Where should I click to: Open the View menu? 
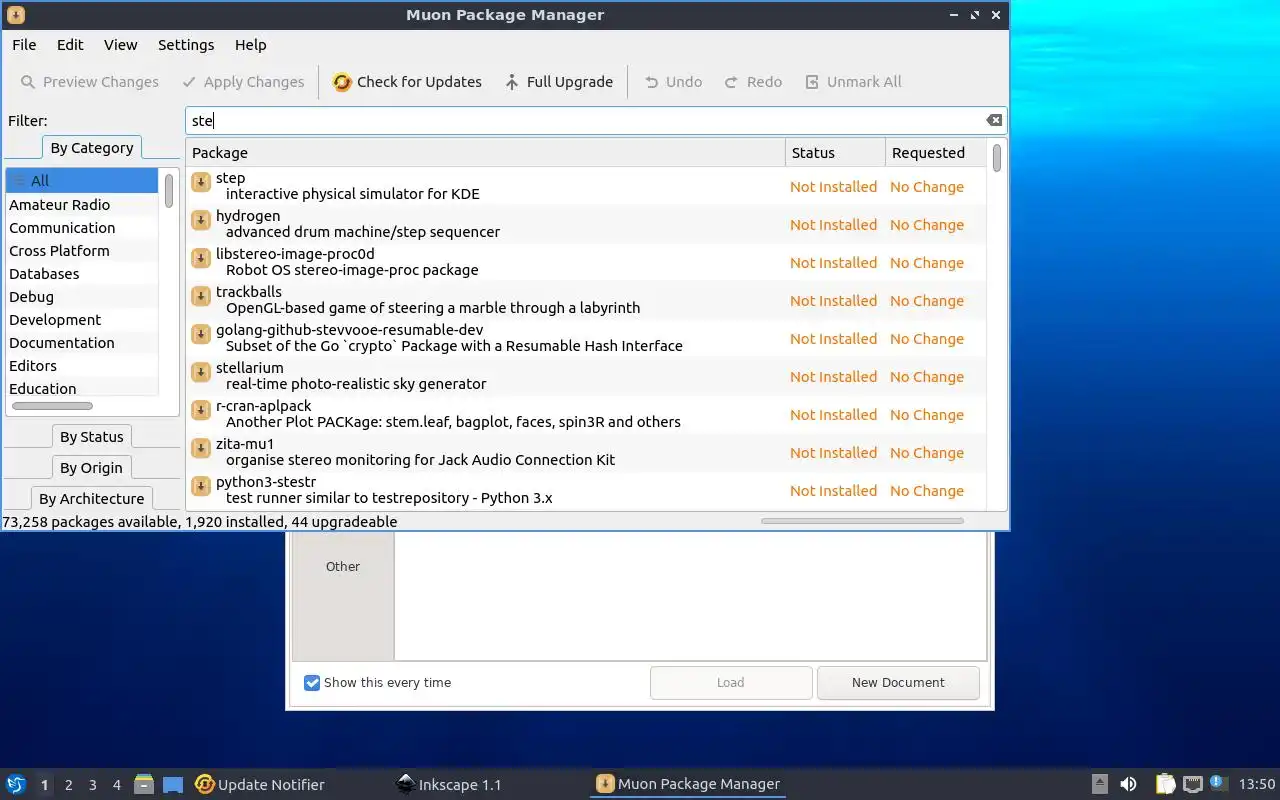tap(121, 45)
